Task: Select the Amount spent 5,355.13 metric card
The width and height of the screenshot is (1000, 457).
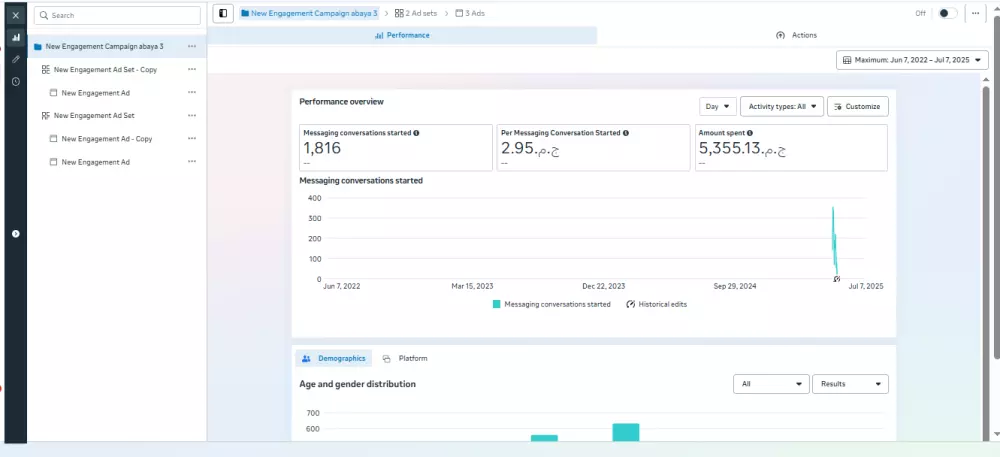Action: pos(791,148)
